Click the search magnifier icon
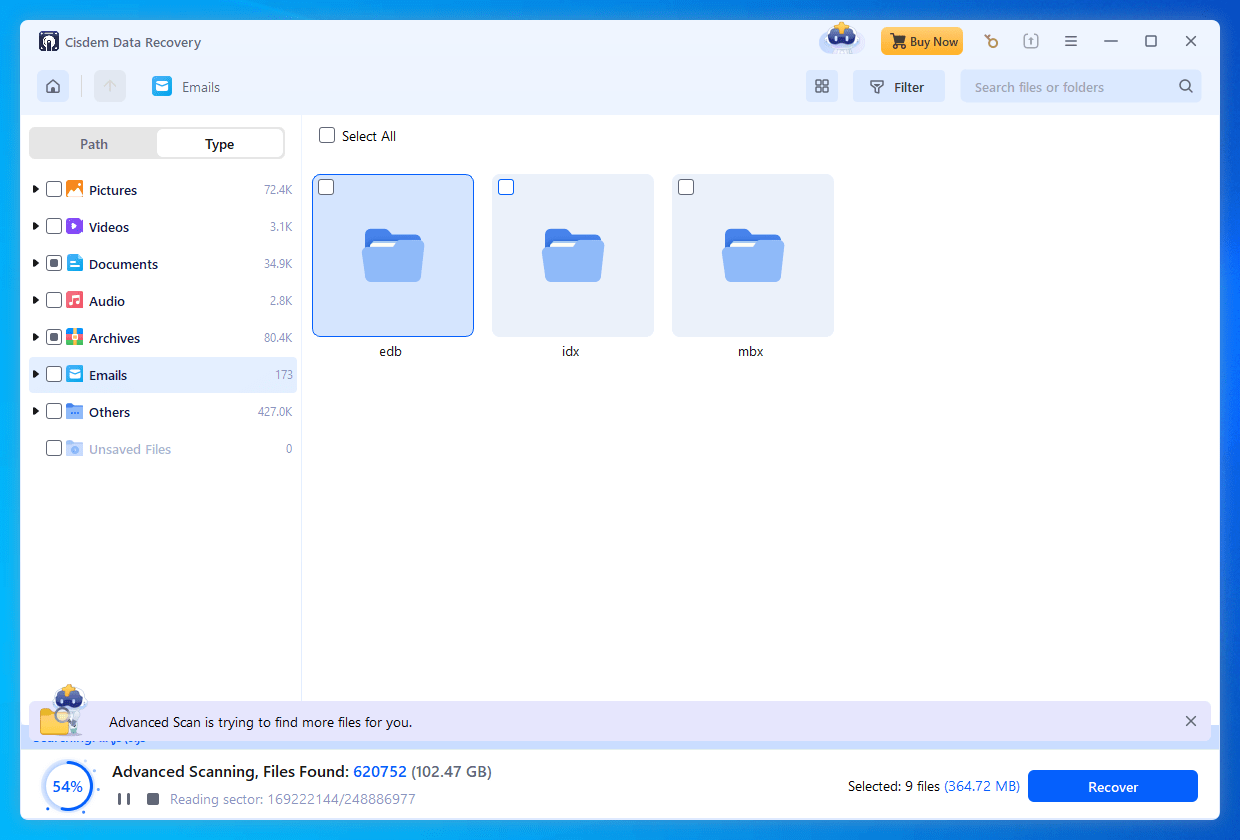 tap(1186, 87)
